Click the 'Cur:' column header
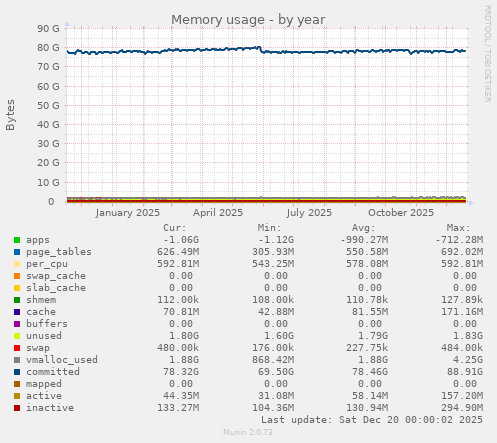 click(175, 228)
